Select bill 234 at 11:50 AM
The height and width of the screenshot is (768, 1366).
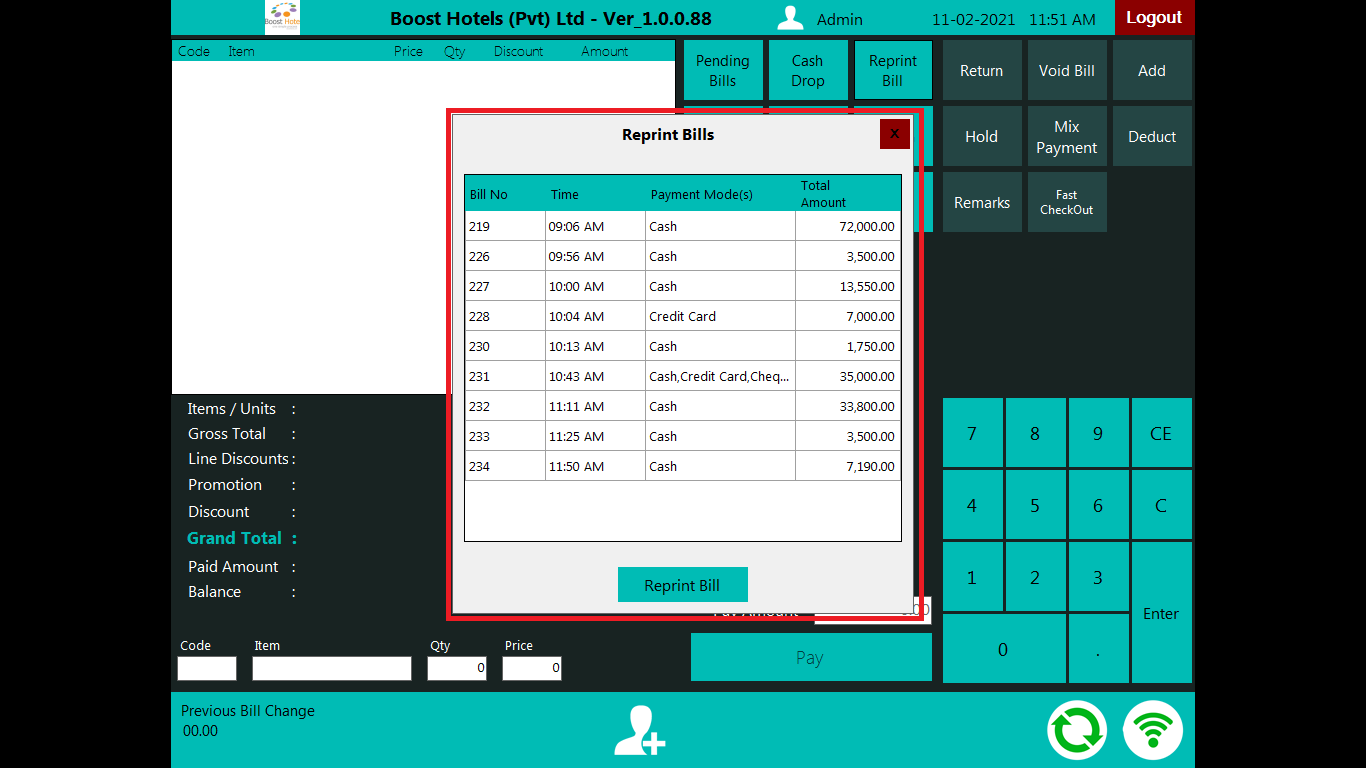pyautogui.click(x=682, y=466)
